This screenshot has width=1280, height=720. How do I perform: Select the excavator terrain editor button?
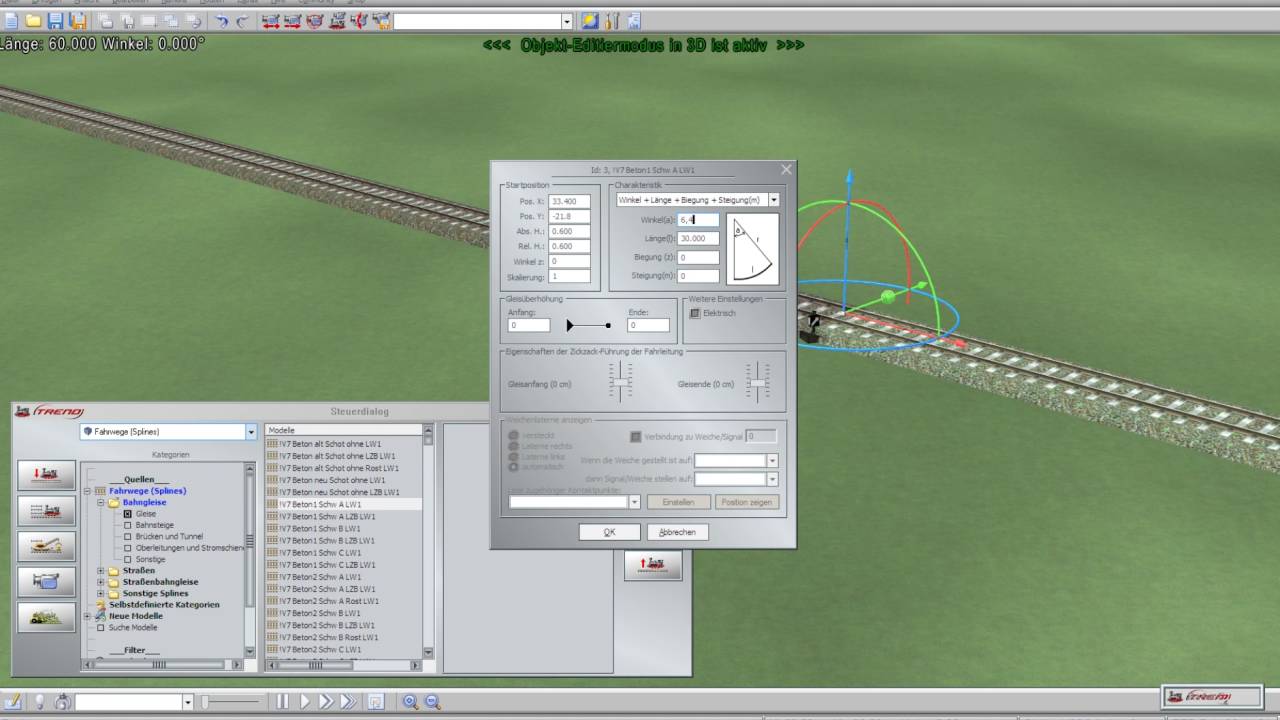click(x=46, y=546)
